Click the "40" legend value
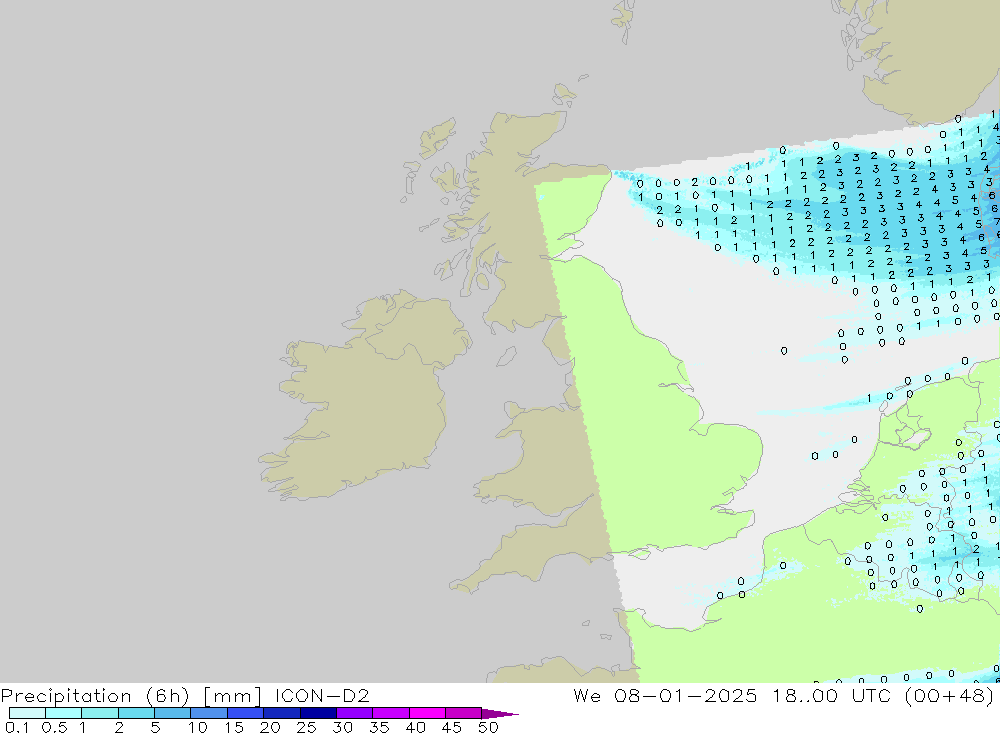Viewport: 1000px width, 733px height. [x=416, y=727]
